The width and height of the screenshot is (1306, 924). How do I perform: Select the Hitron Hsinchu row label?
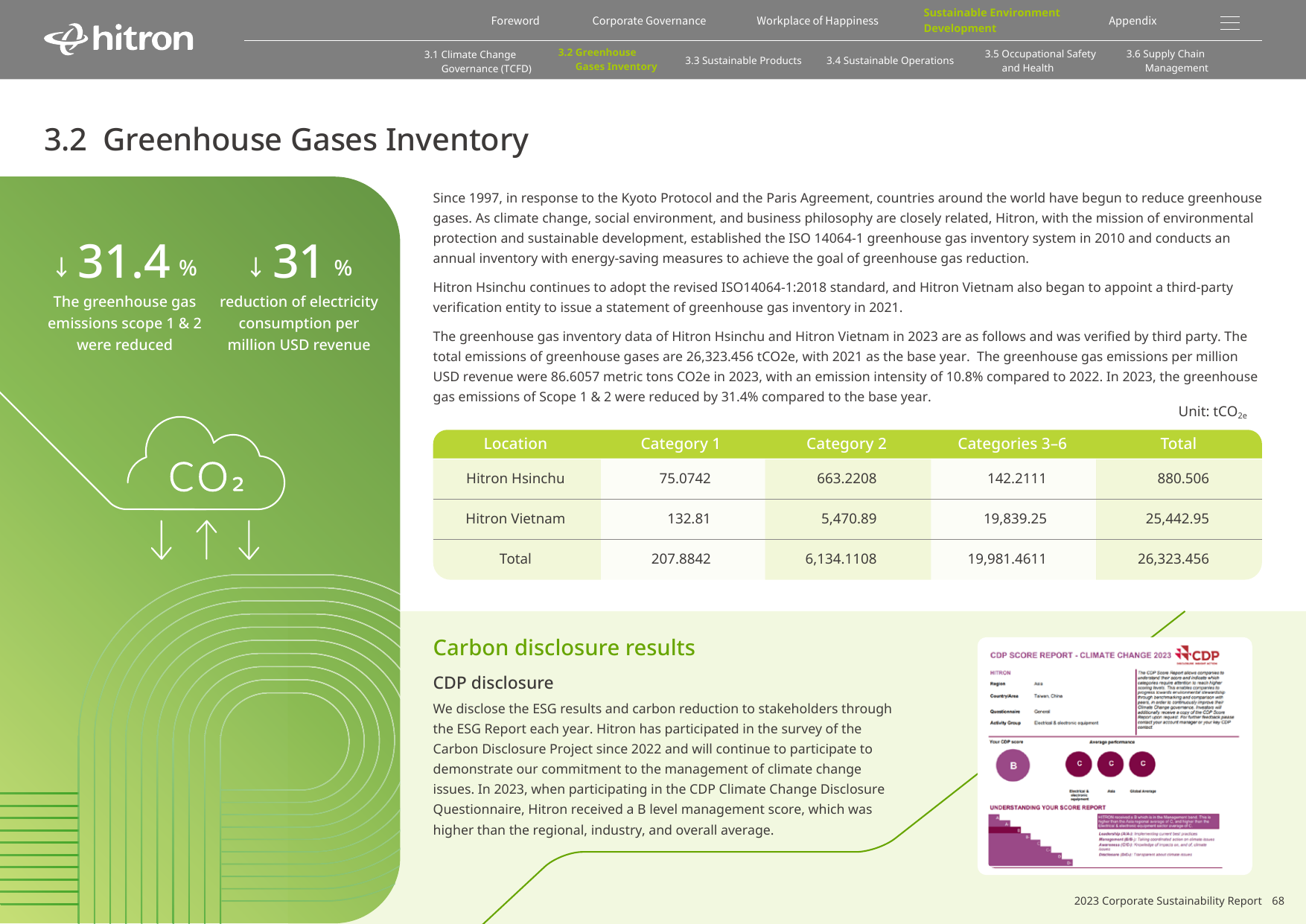[515, 479]
